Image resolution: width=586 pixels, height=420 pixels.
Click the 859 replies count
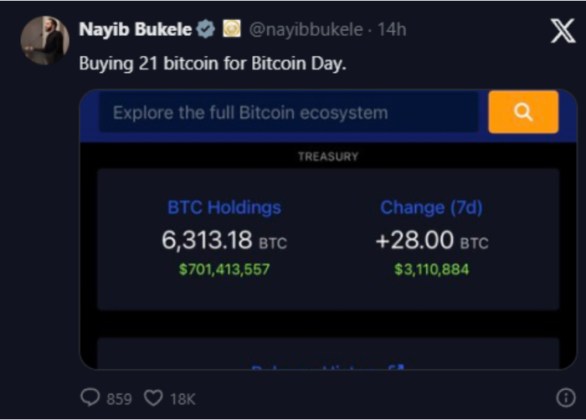coord(119,399)
